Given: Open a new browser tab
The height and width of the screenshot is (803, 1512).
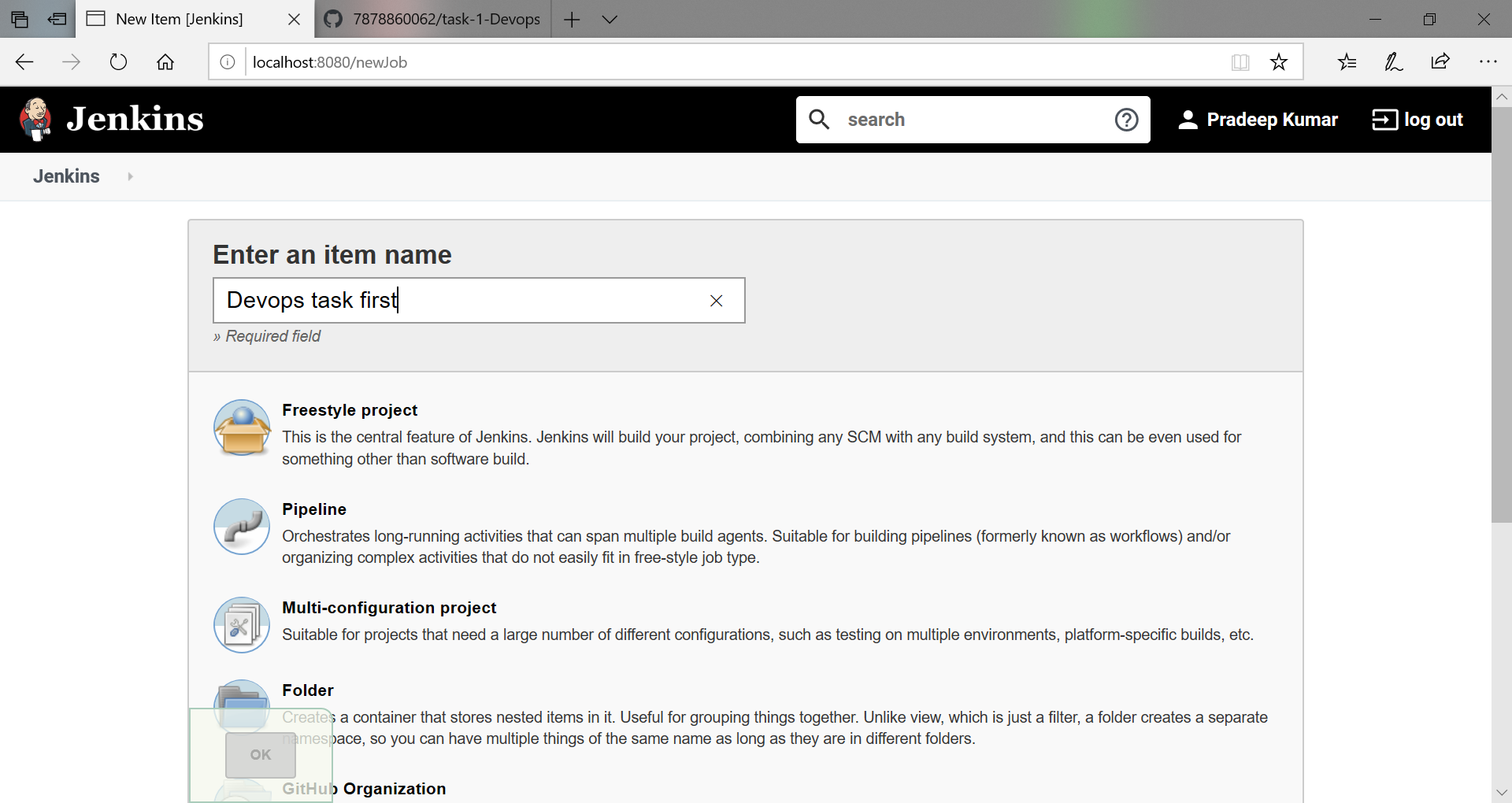Looking at the screenshot, I should pyautogui.click(x=573, y=19).
